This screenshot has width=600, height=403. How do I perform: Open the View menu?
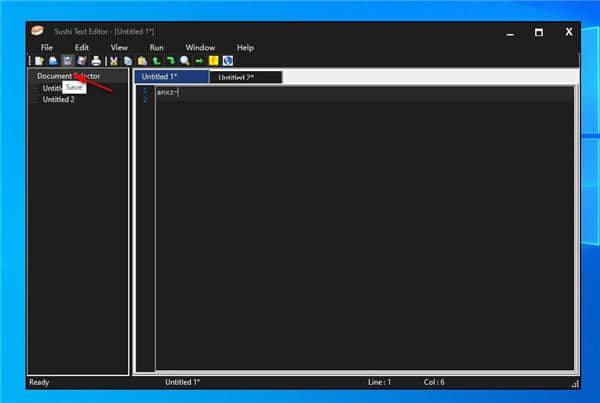click(119, 48)
